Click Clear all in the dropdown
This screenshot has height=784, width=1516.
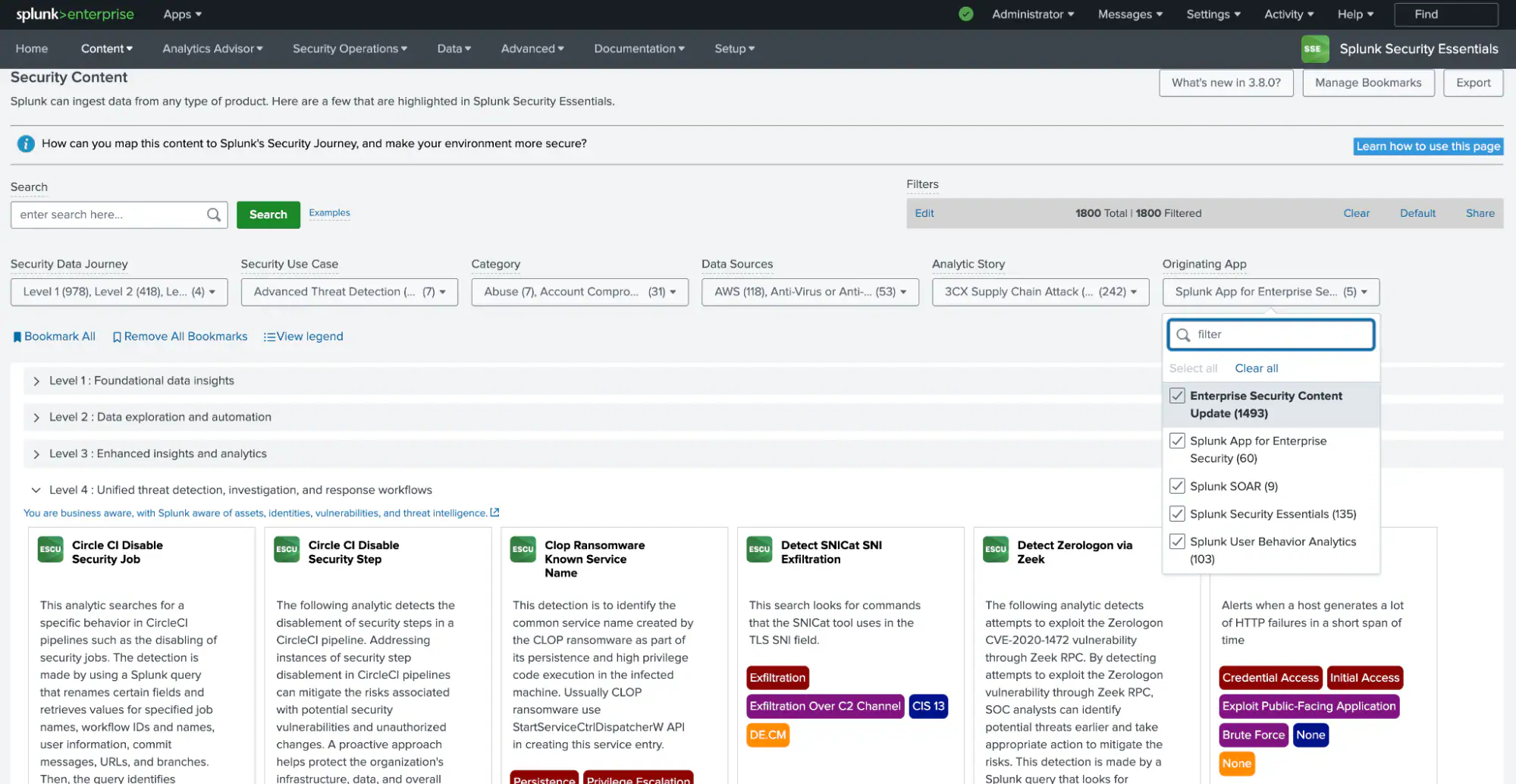(x=1256, y=368)
